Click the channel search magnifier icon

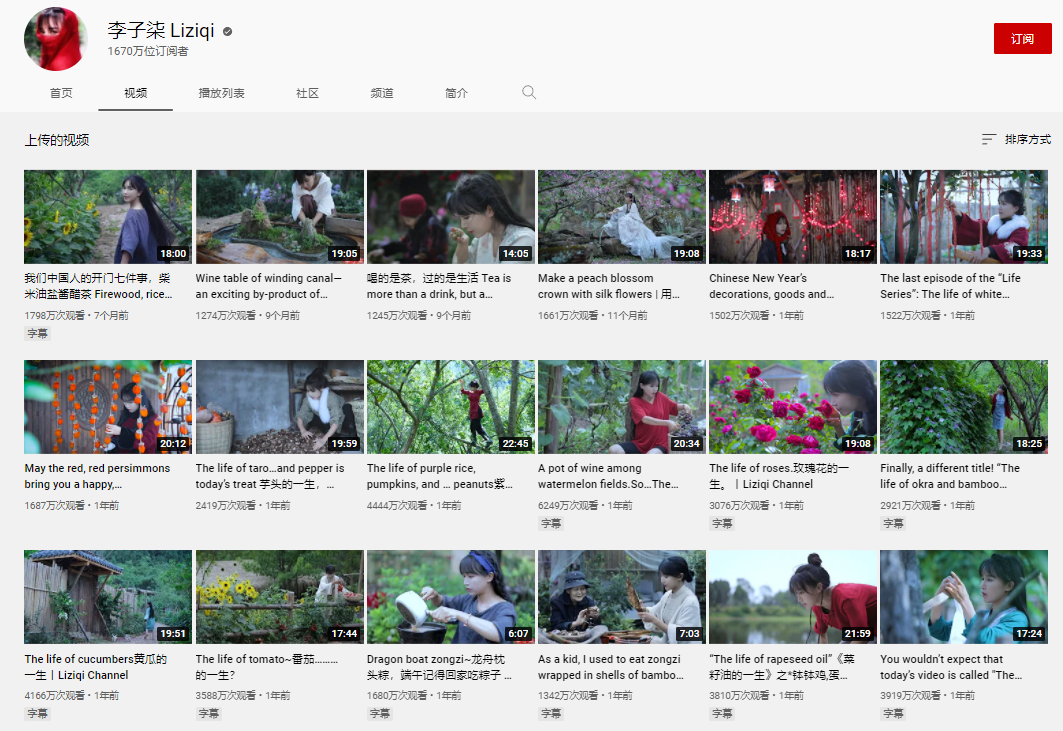click(529, 92)
